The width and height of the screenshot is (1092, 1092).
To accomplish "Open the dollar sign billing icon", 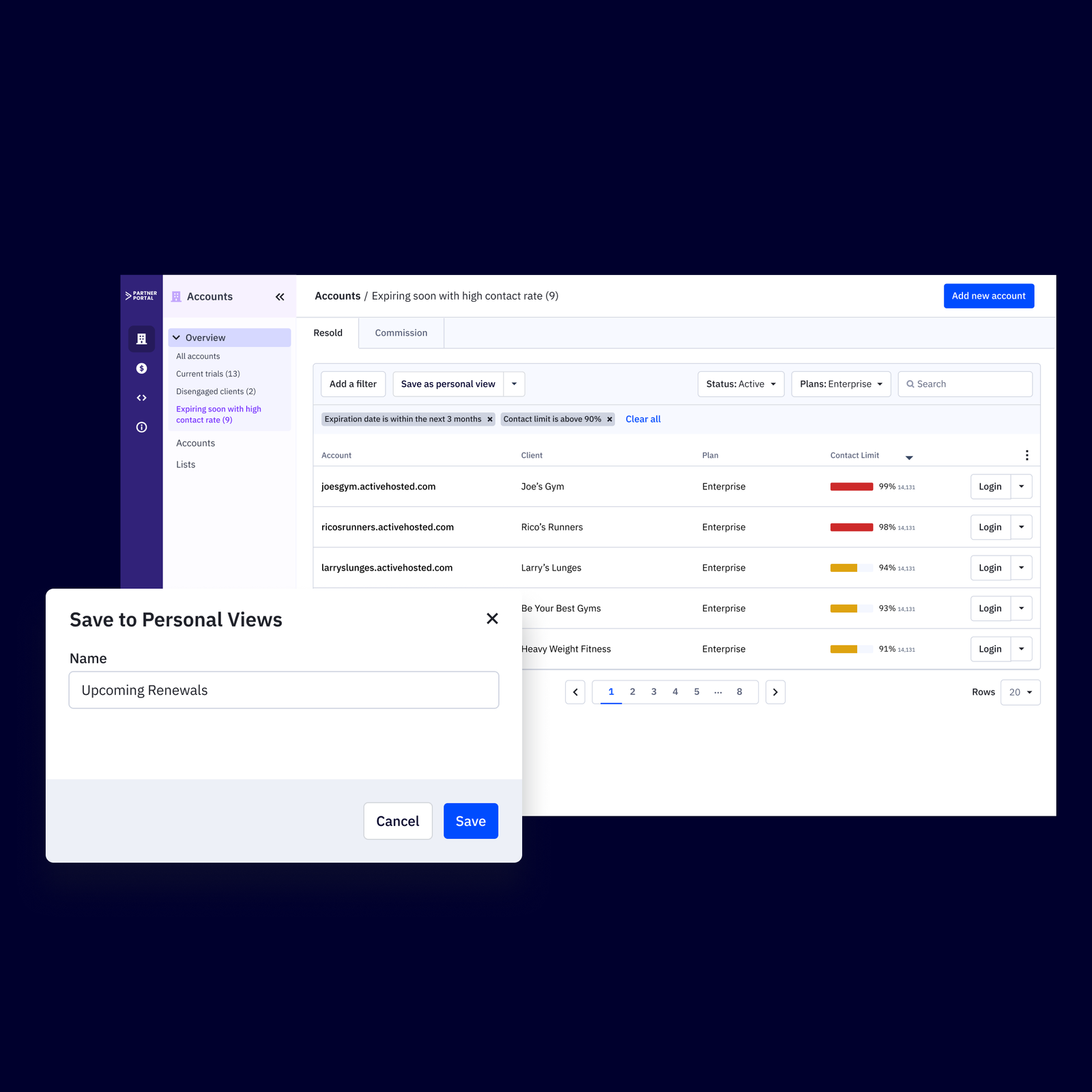I will [141, 369].
